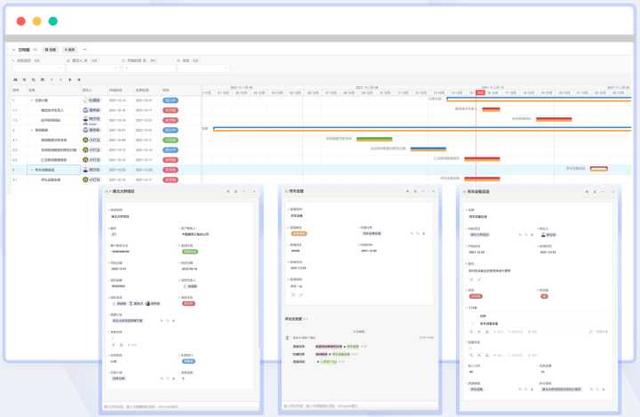
Task: Open the ellipsis more menu in top toolbar
Action: [85, 50]
